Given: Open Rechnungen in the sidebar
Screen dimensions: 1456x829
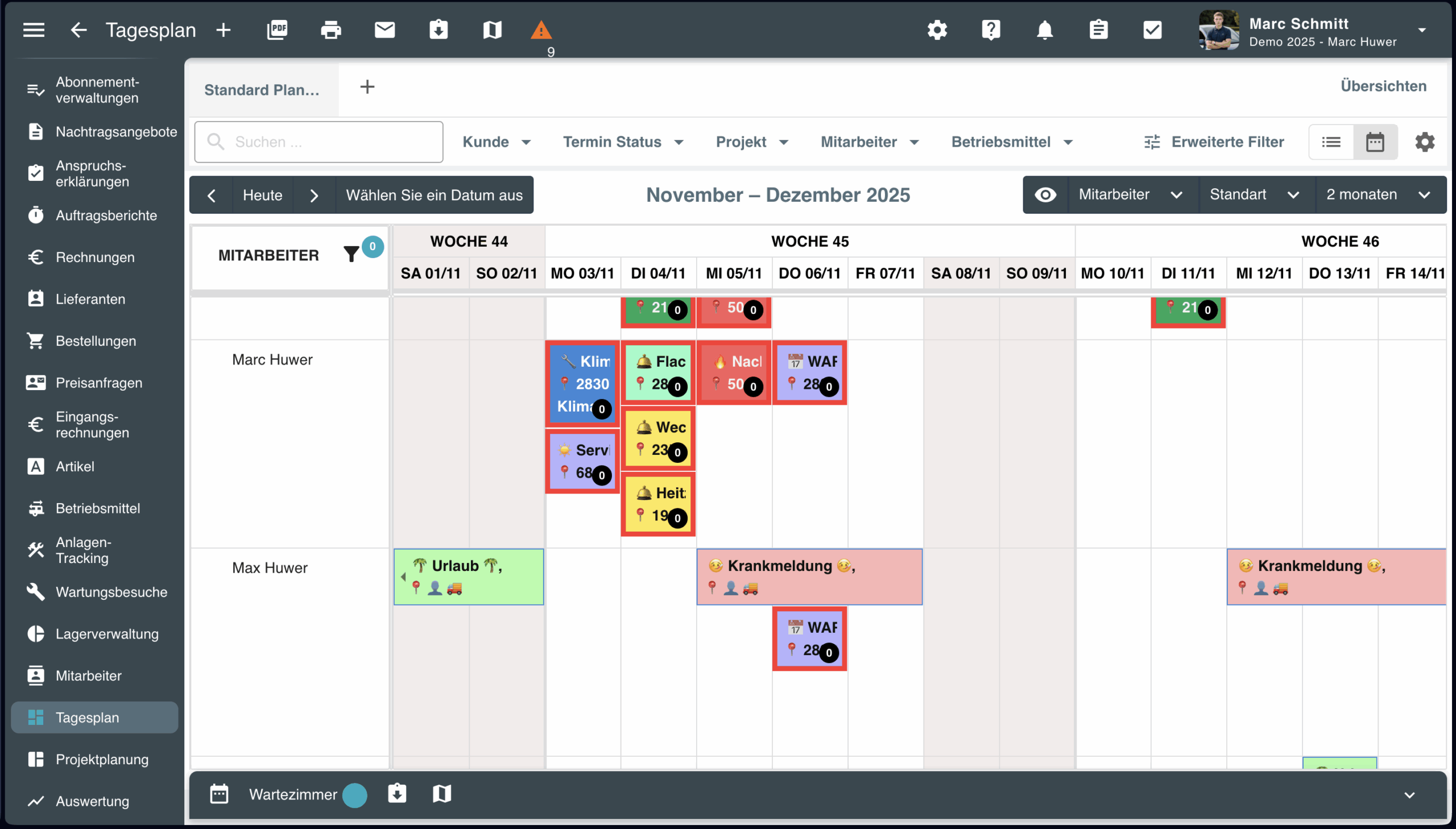Looking at the screenshot, I should tap(95, 258).
